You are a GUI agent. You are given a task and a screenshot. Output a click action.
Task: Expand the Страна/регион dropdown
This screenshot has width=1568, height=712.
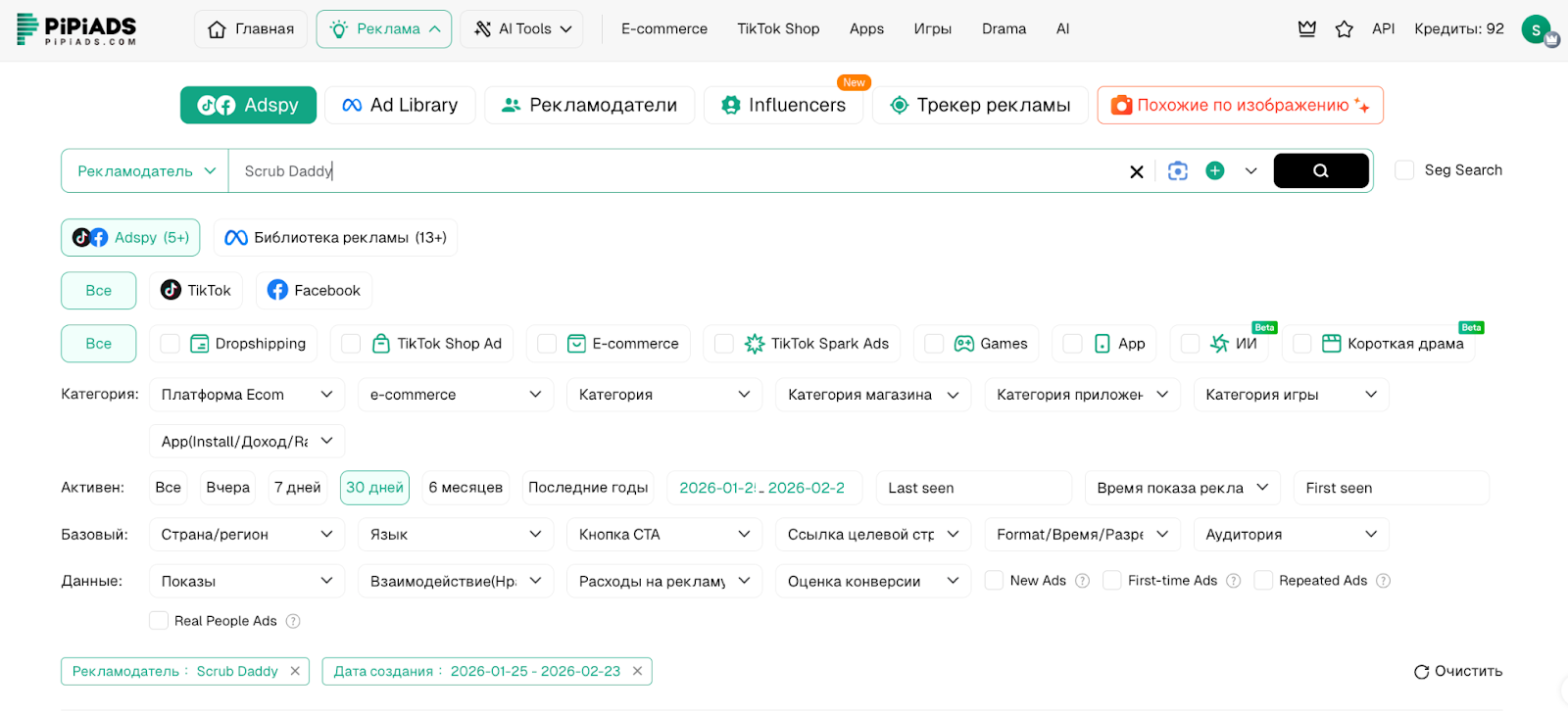(x=246, y=535)
